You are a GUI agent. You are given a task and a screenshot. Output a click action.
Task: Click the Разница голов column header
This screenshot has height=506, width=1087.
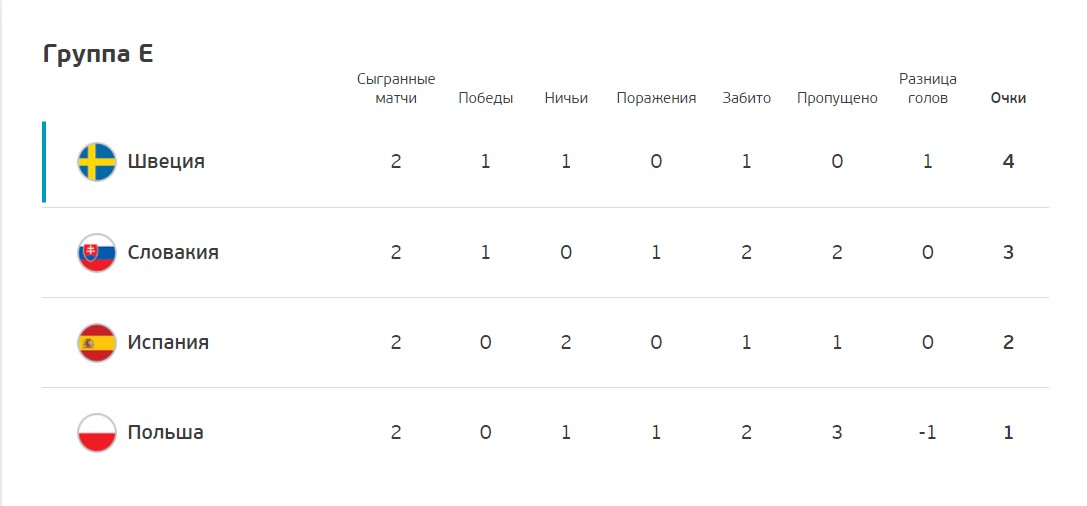tap(927, 89)
